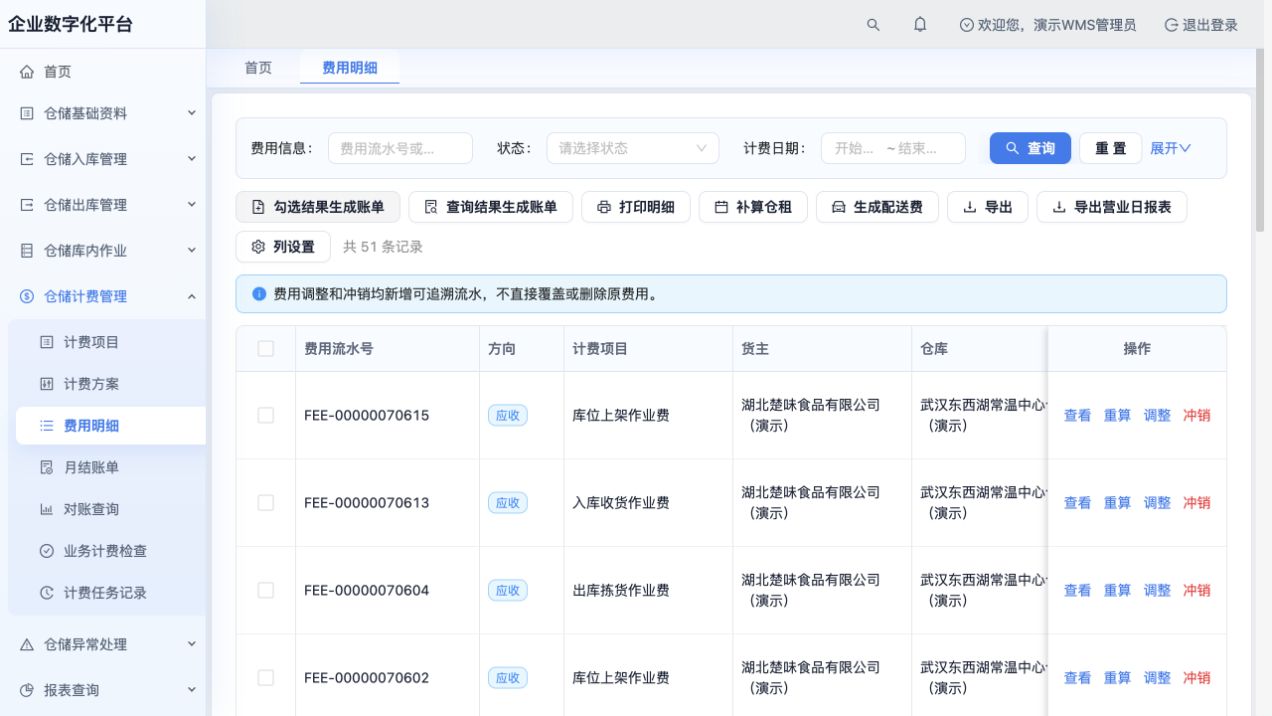The height and width of the screenshot is (716, 1272).
Task: Click the 计费日期 date range field
Action: click(893, 148)
